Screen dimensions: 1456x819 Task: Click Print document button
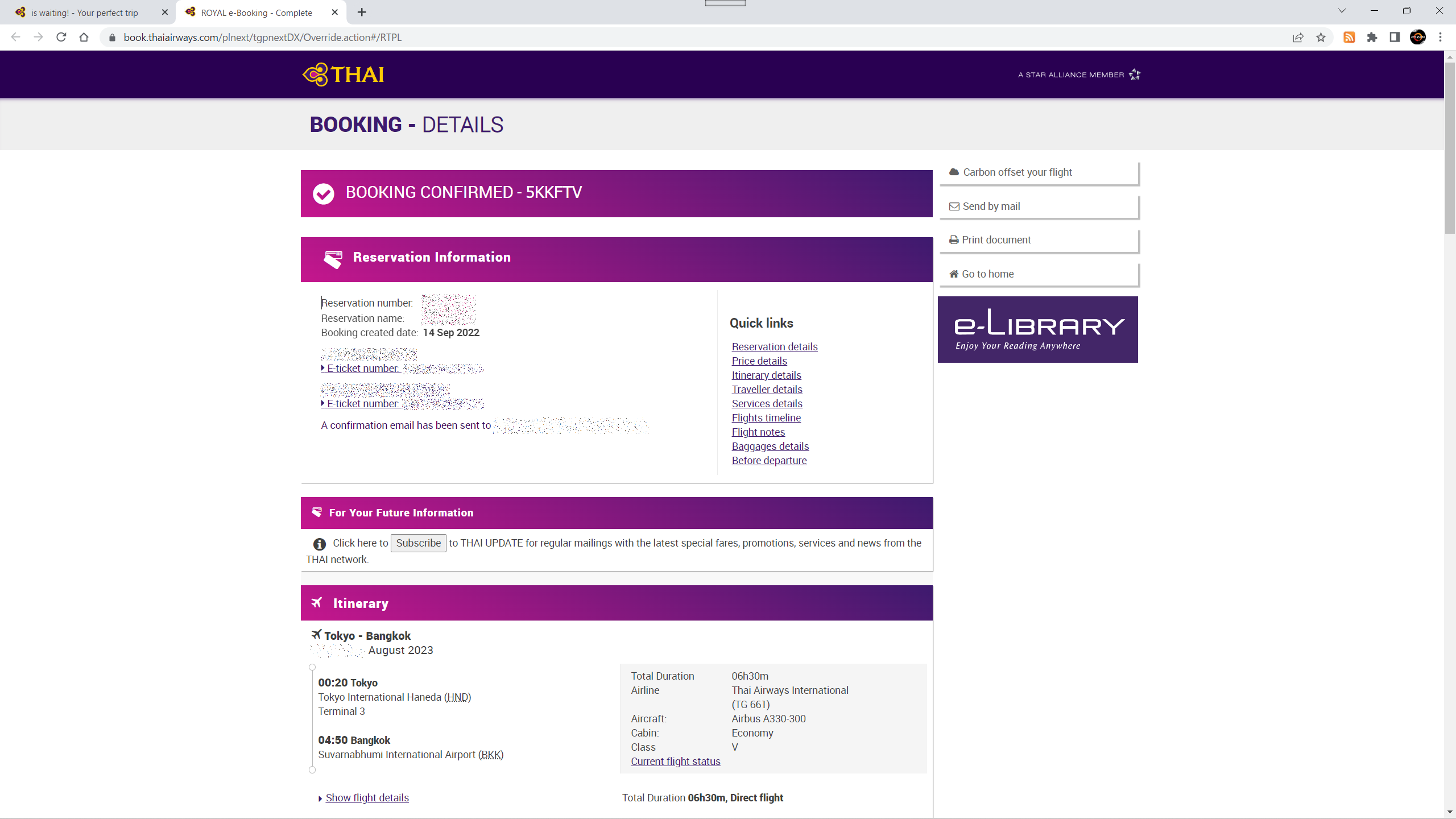tap(1039, 240)
